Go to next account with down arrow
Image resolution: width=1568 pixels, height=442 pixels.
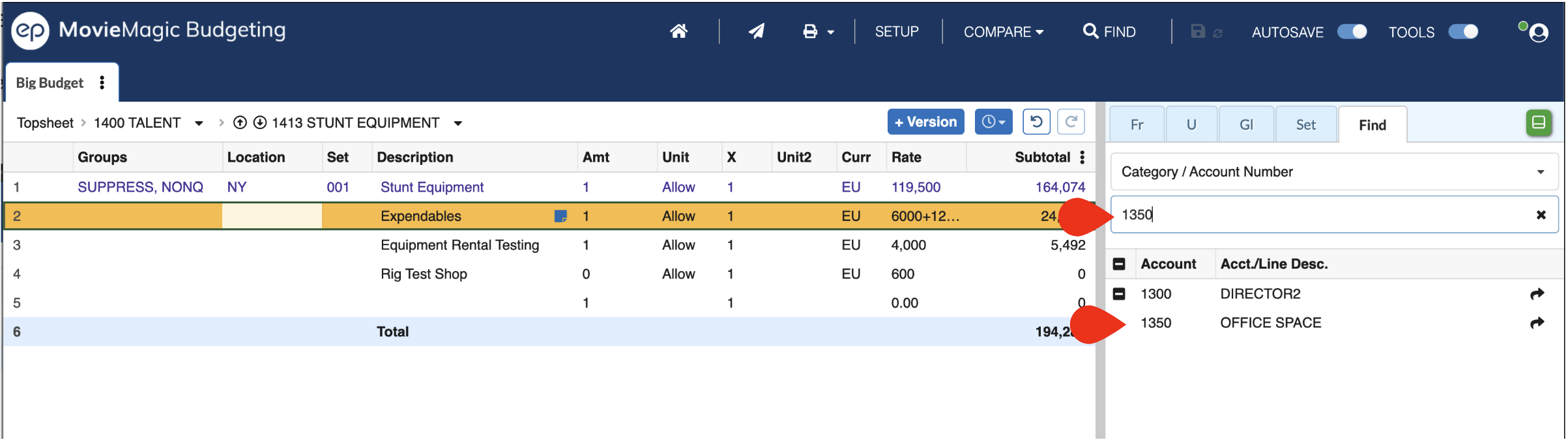point(259,123)
